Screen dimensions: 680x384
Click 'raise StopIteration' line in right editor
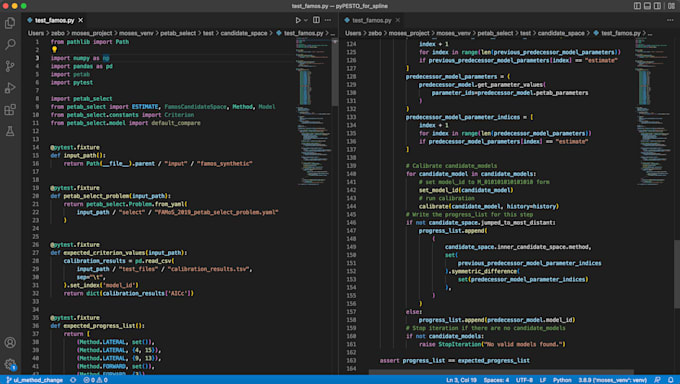(492, 345)
